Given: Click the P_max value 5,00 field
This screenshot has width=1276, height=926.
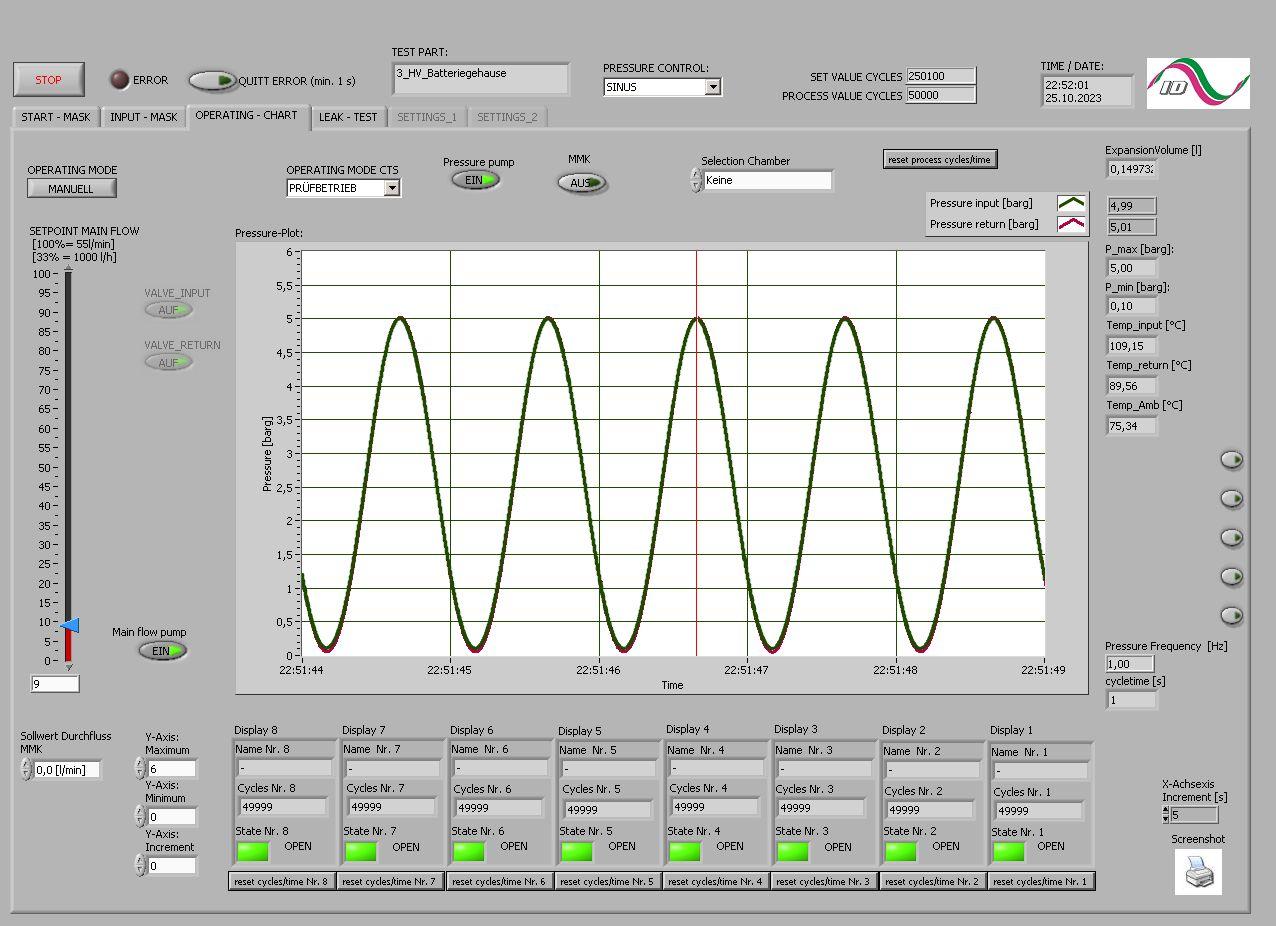Looking at the screenshot, I should pos(1131,267).
